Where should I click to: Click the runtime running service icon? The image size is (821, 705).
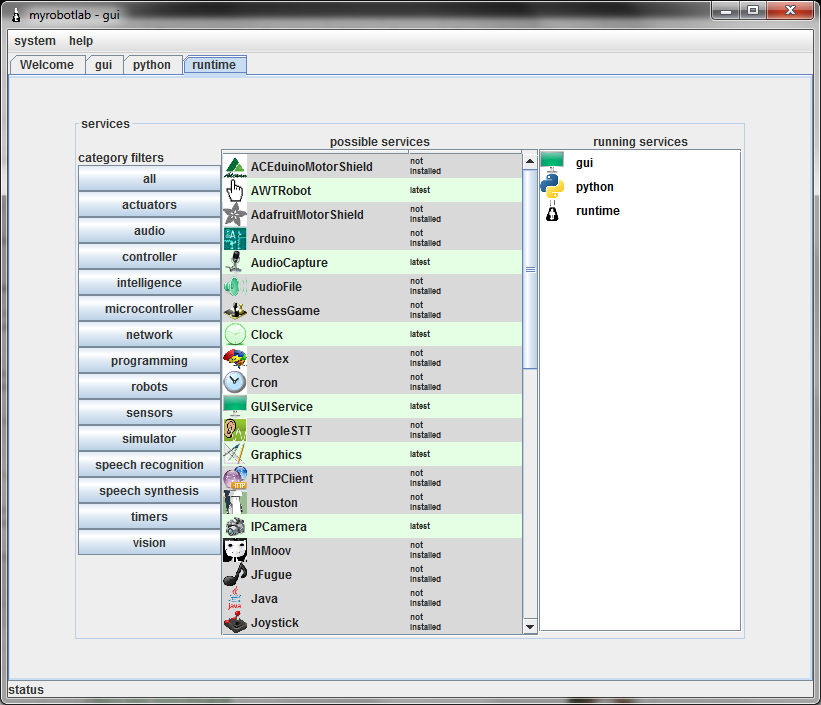552,211
